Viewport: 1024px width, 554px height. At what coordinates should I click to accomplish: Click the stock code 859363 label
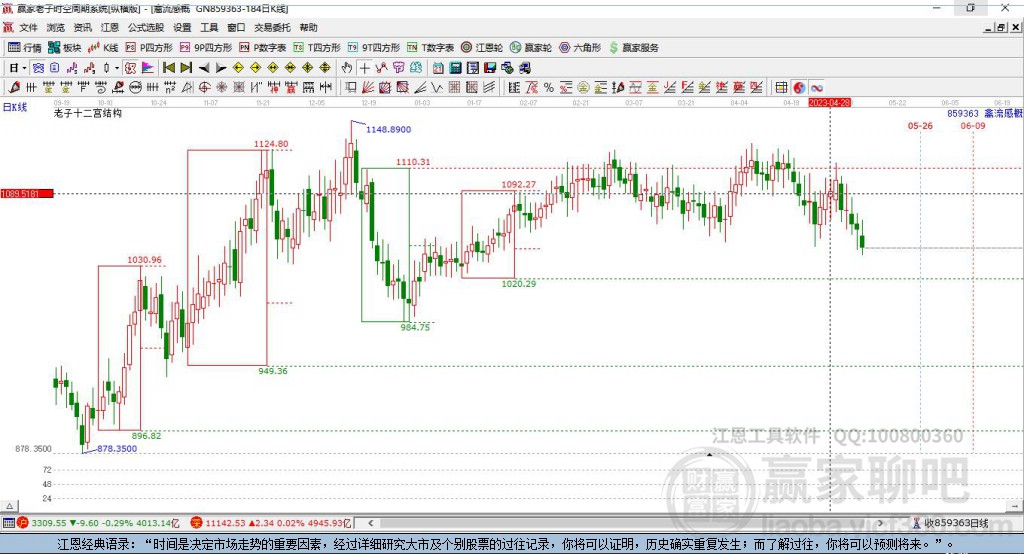click(x=963, y=113)
